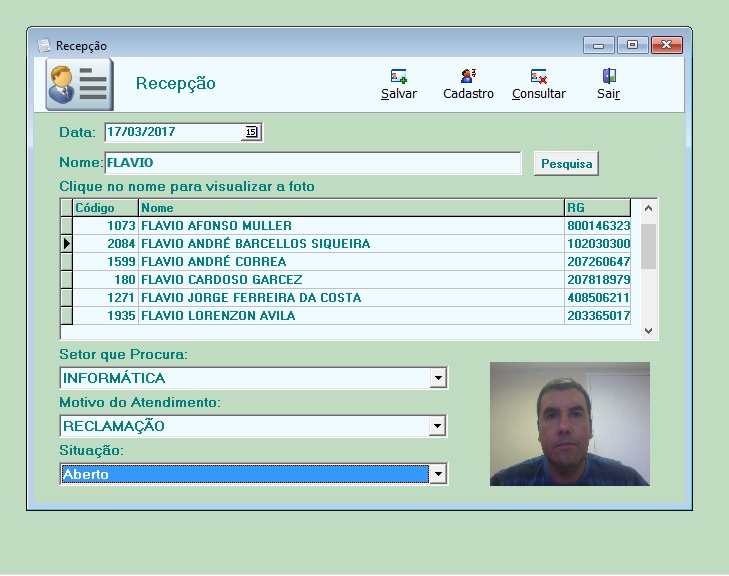
Task: Click the Salvar save icon
Action: tap(398, 76)
